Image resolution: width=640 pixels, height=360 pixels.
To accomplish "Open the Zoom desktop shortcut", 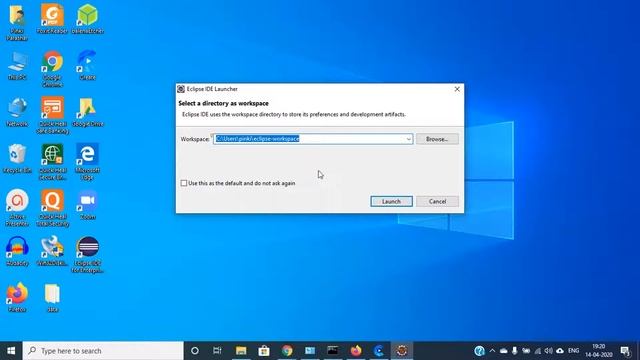I will click(x=87, y=205).
